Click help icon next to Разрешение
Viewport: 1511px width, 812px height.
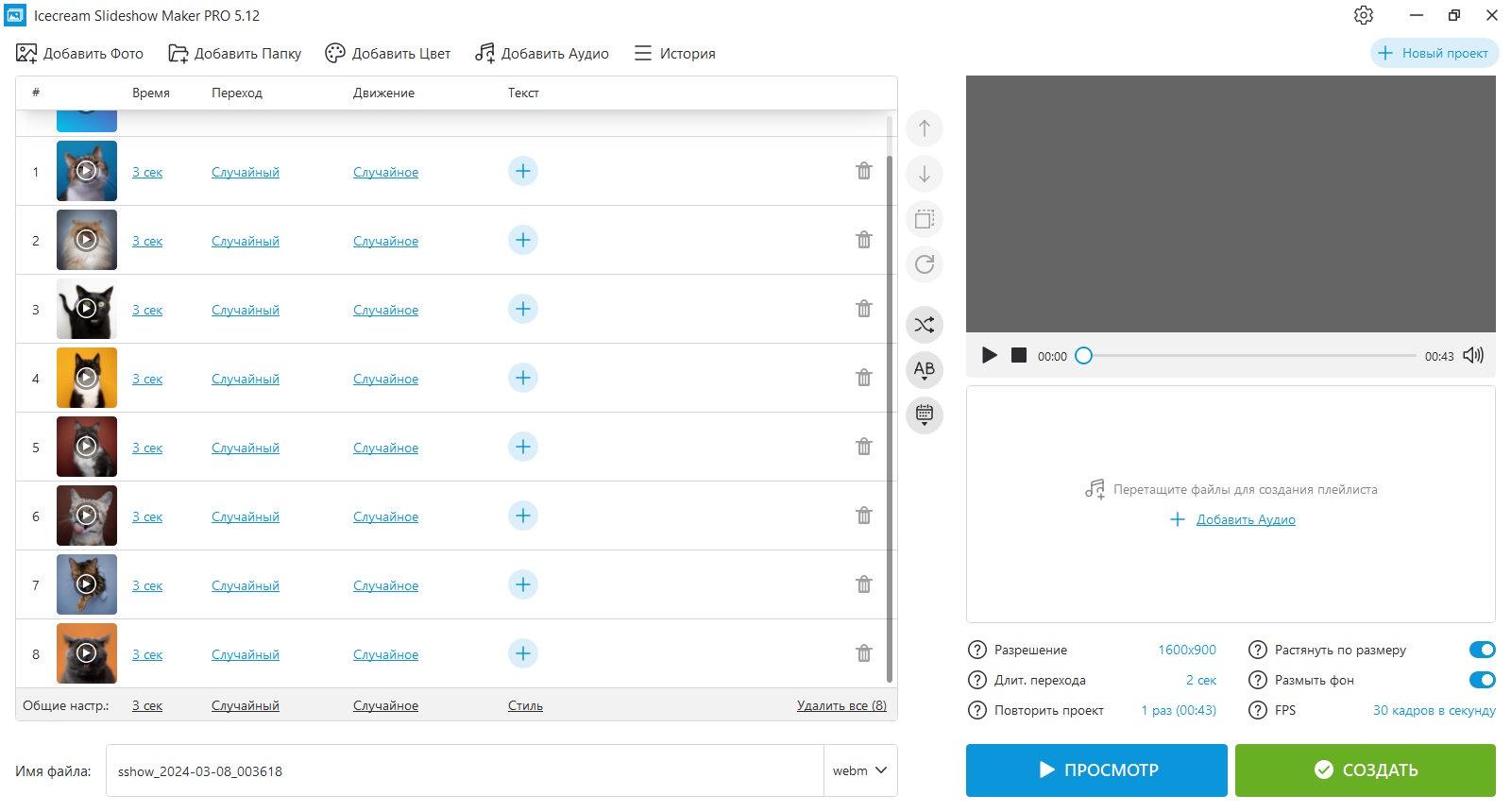977,650
